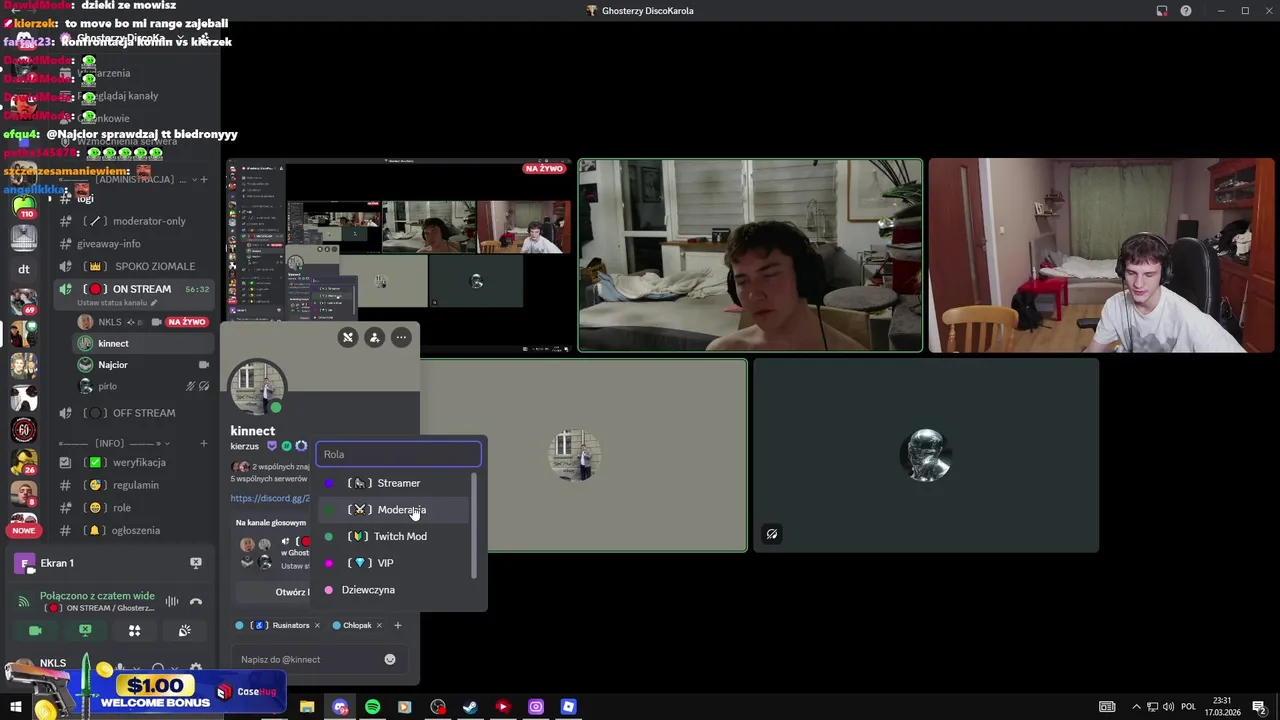Add a channel to the ADMINISTRACJA category
Image resolution: width=1280 pixels, height=720 pixels.
pos(204,180)
